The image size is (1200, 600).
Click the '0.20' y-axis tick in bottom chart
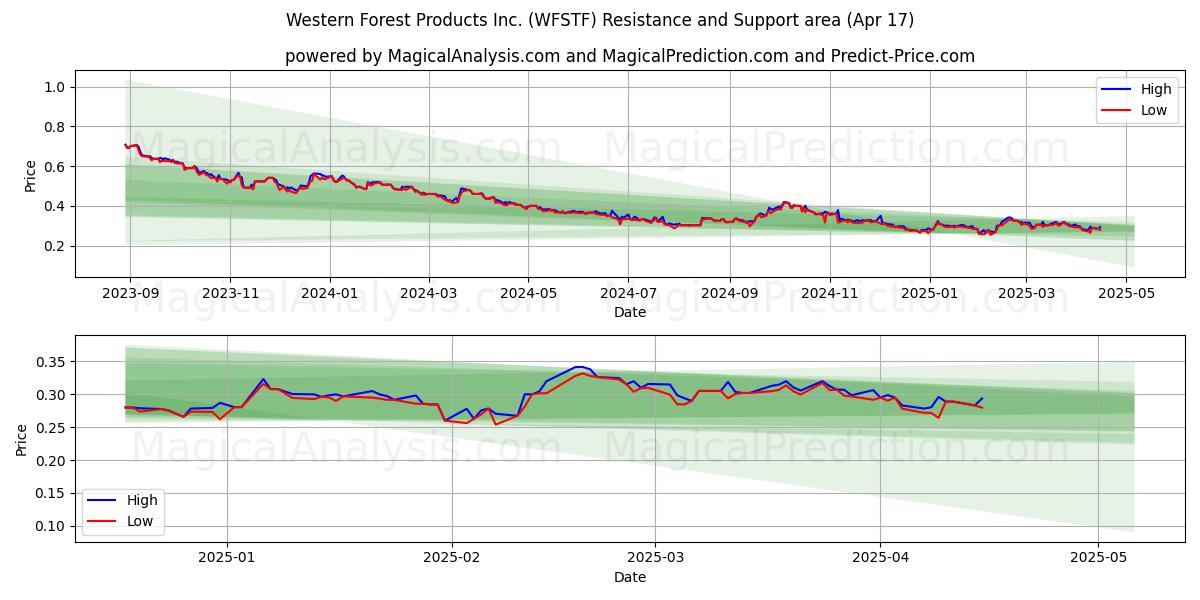[52, 461]
